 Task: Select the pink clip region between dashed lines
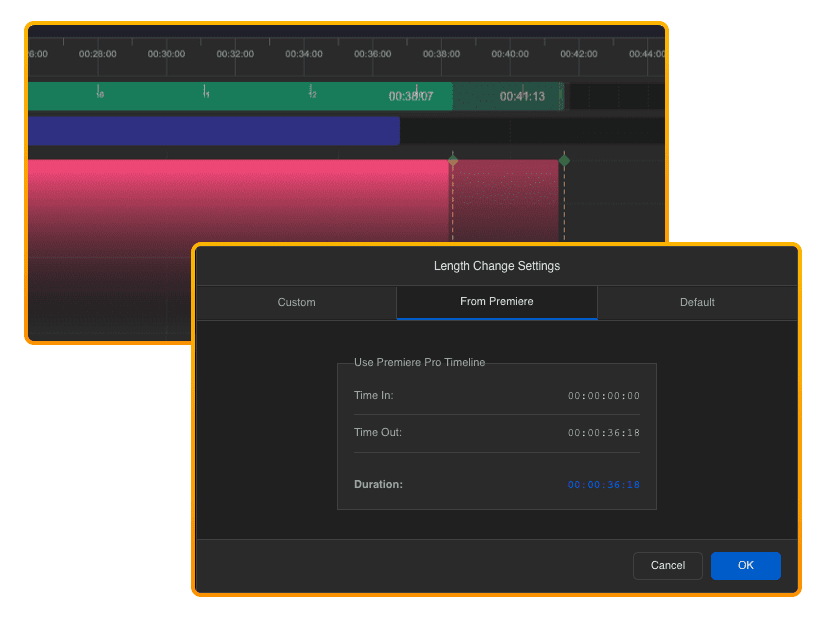pos(508,200)
